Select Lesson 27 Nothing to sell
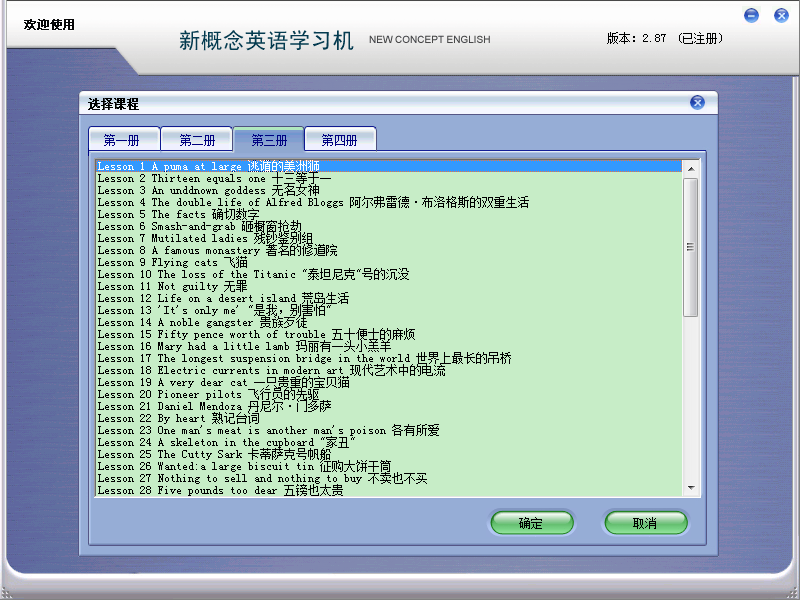 [x=389, y=478]
